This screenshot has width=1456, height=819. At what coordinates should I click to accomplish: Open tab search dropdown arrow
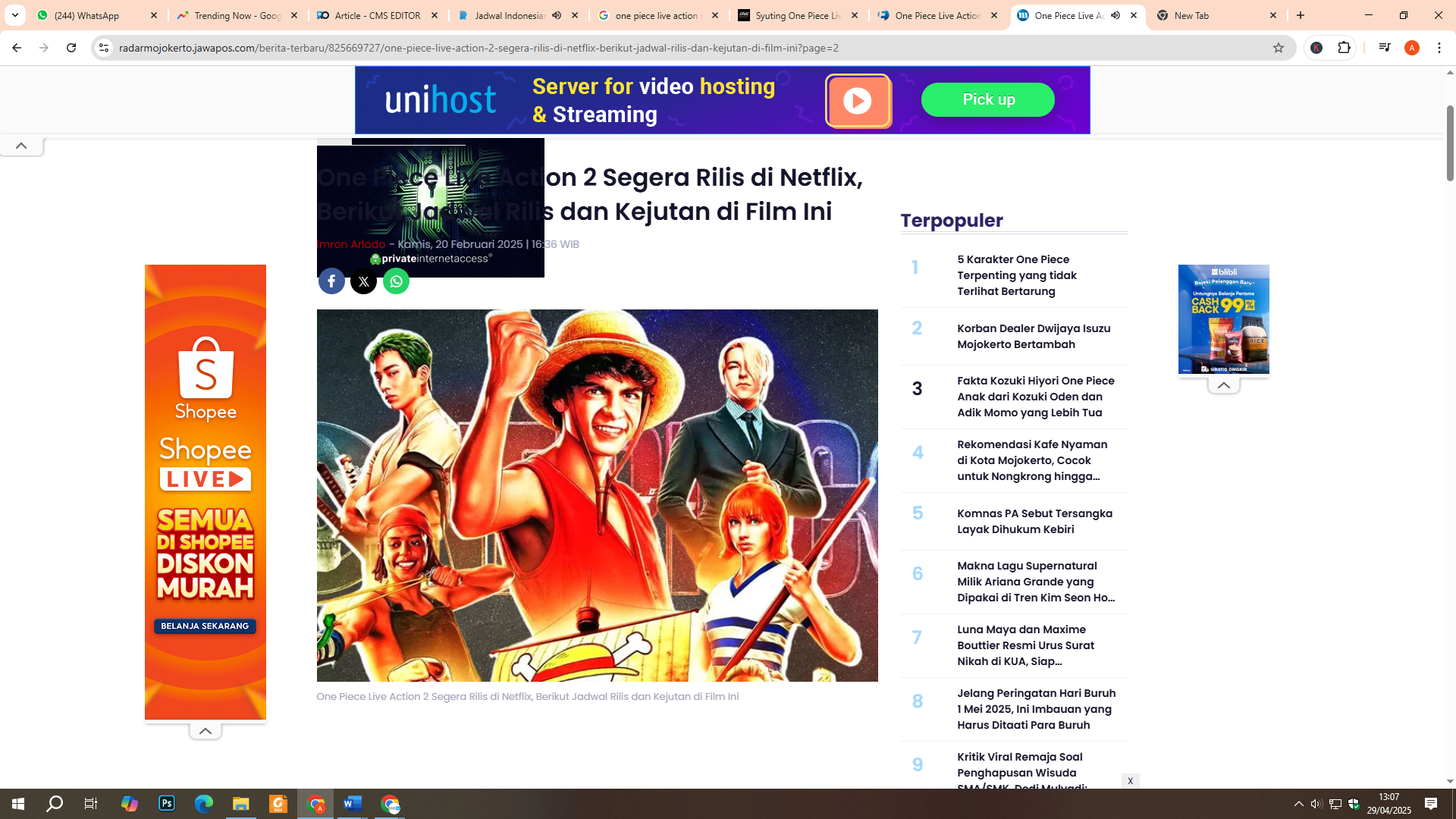pos(14,15)
